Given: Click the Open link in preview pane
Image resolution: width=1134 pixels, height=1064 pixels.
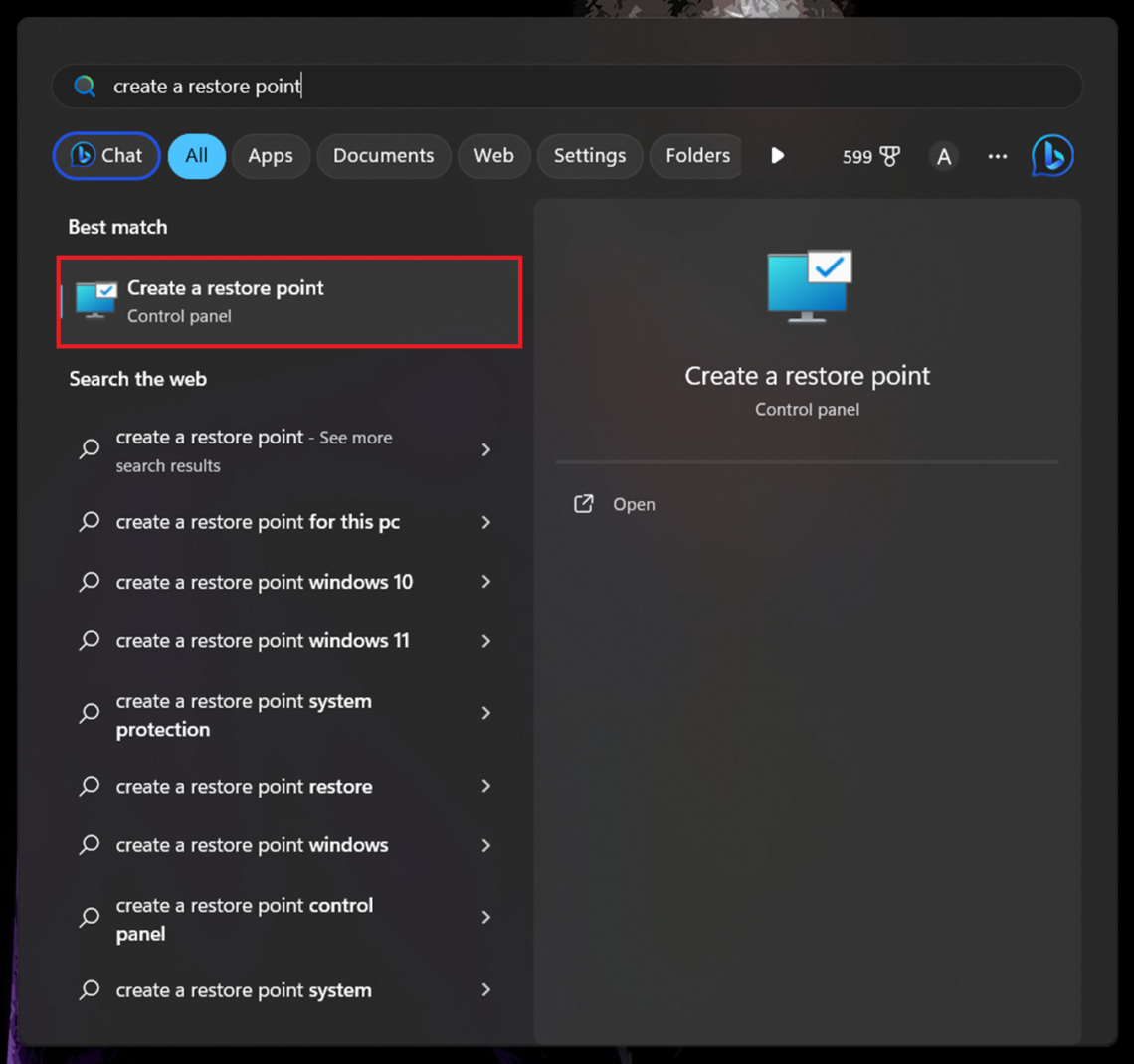Looking at the screenshot, I should (634, 504).
